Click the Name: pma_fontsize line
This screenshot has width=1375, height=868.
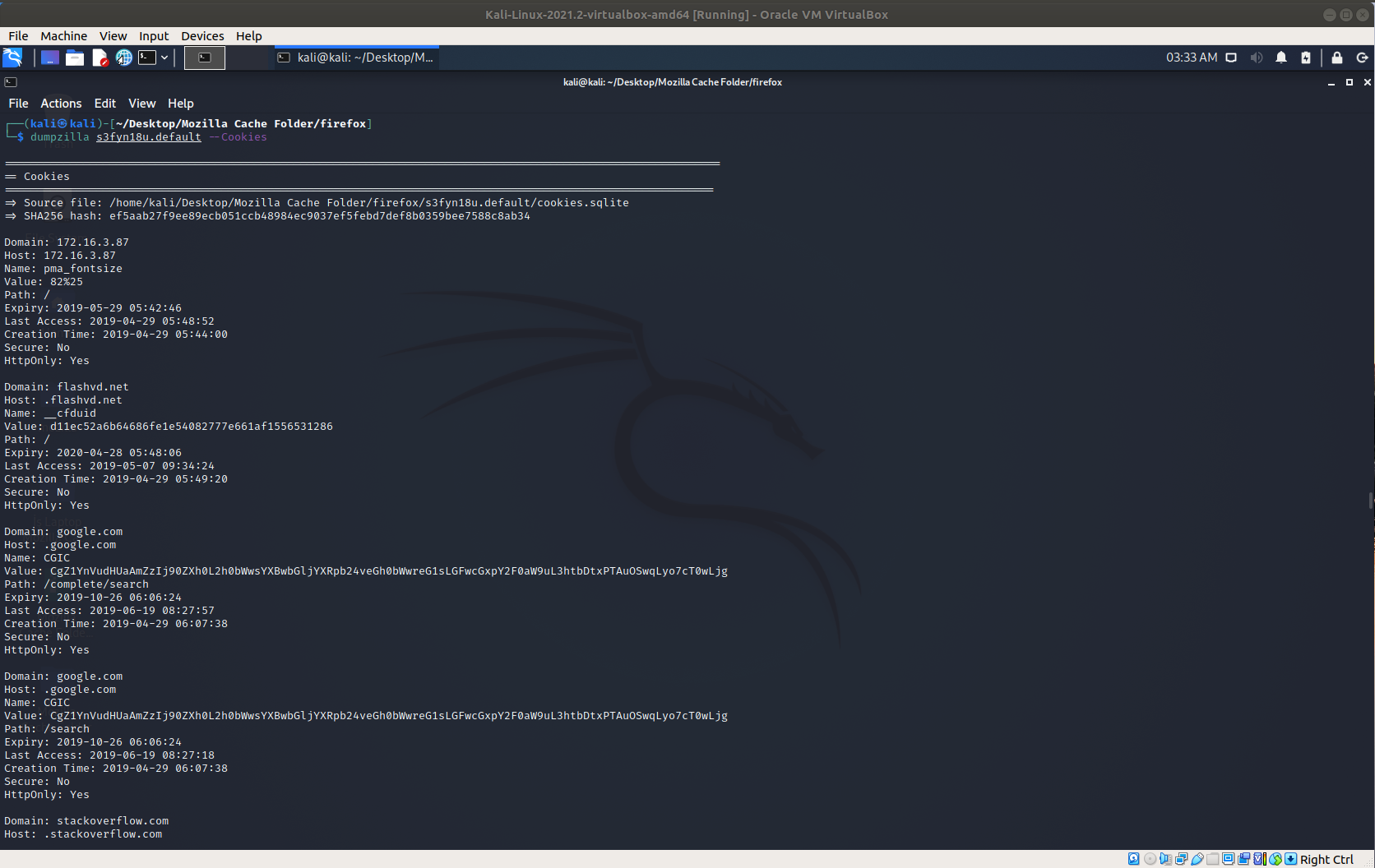pos(63,269)
